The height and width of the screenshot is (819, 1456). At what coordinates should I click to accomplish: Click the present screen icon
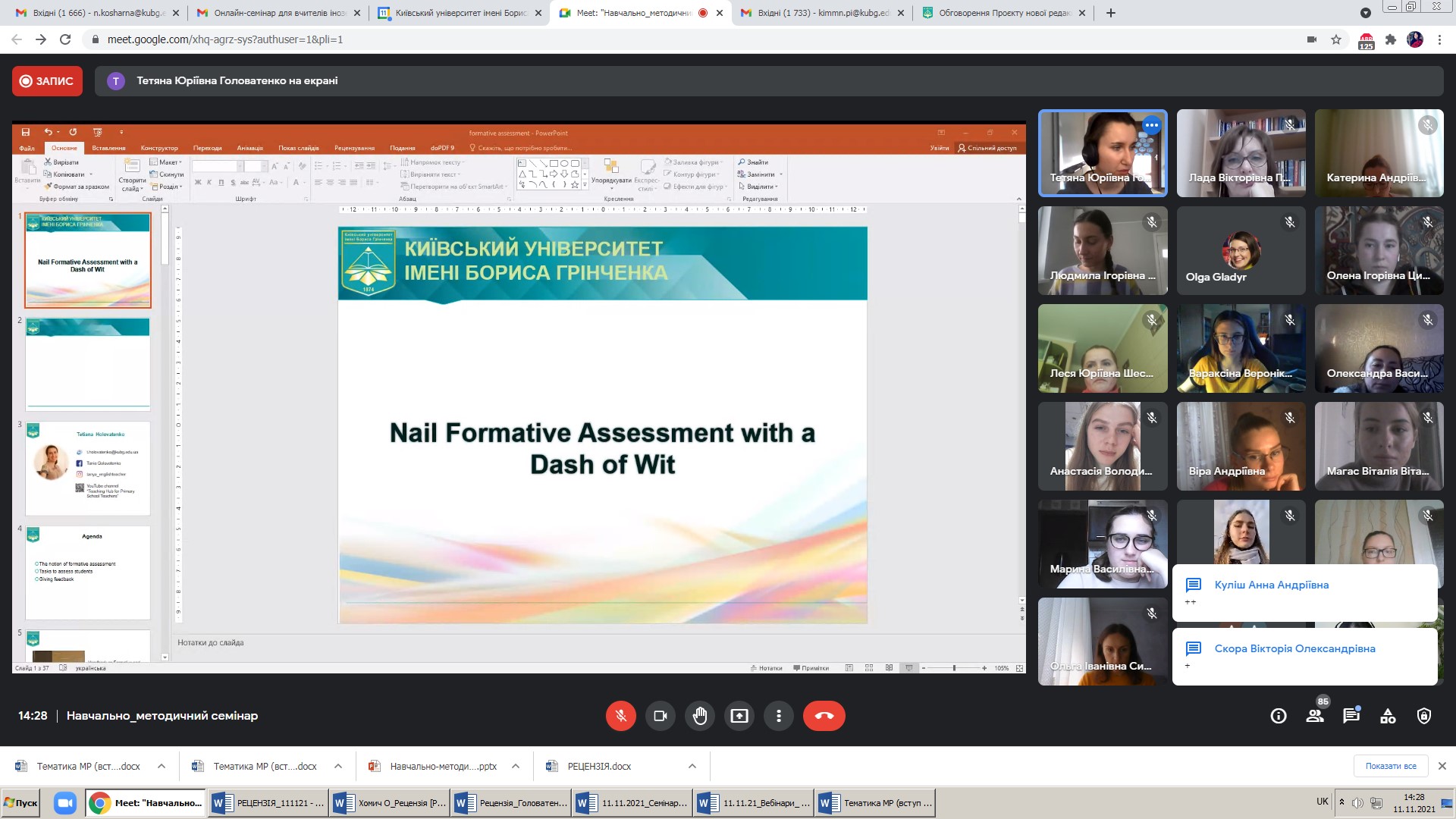[x=739, y=716]
